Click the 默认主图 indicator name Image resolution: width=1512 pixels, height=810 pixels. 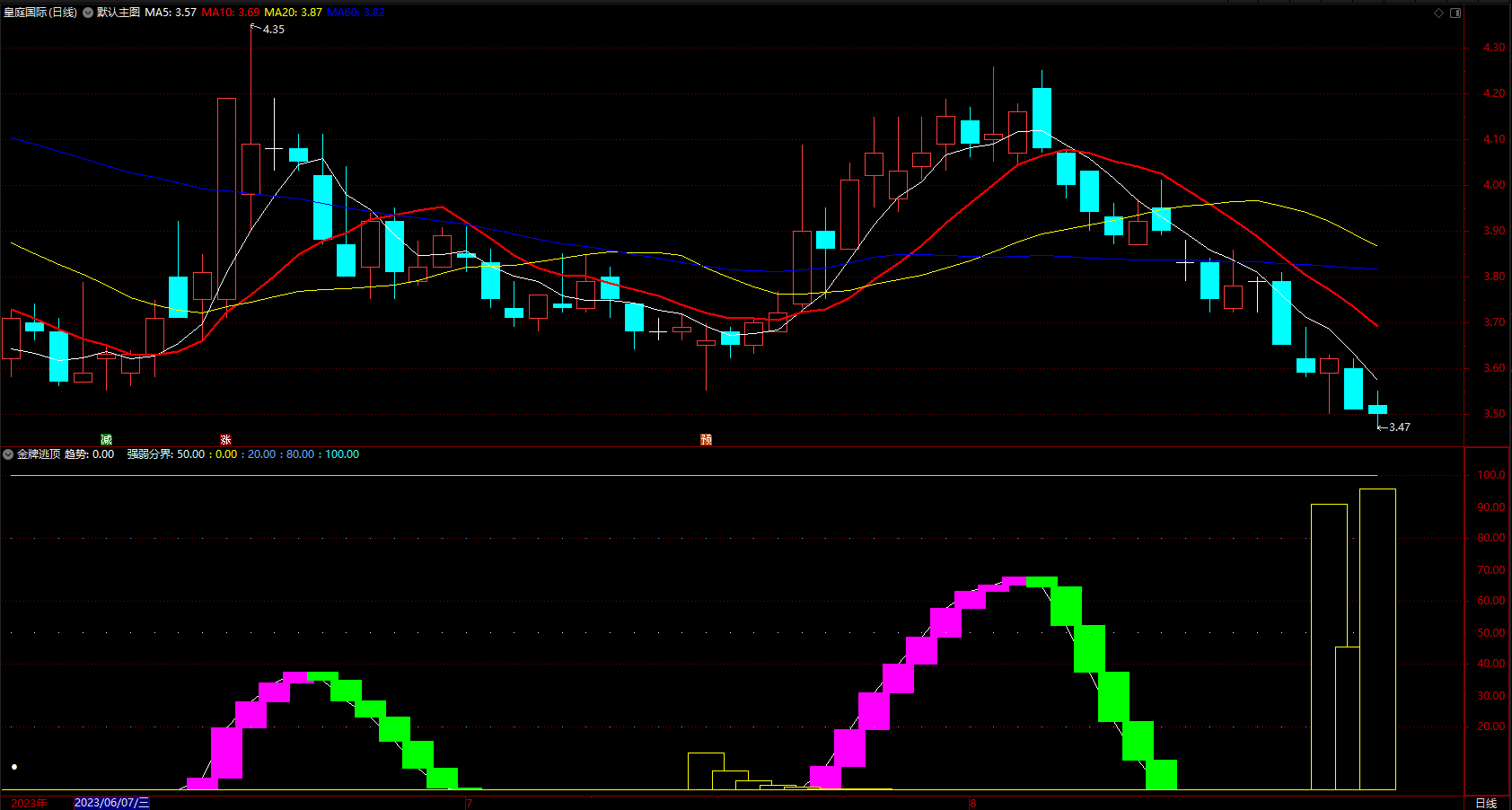coord(119,13)
